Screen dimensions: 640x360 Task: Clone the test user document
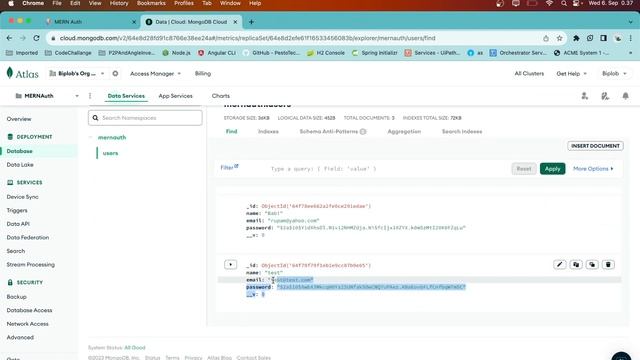(592, 264)
